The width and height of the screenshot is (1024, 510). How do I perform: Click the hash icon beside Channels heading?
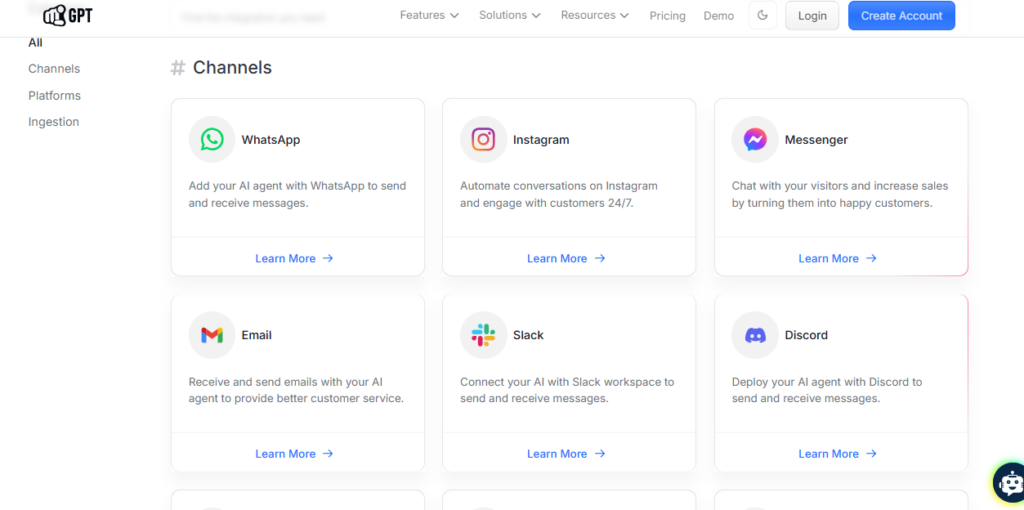click(178, 68)
